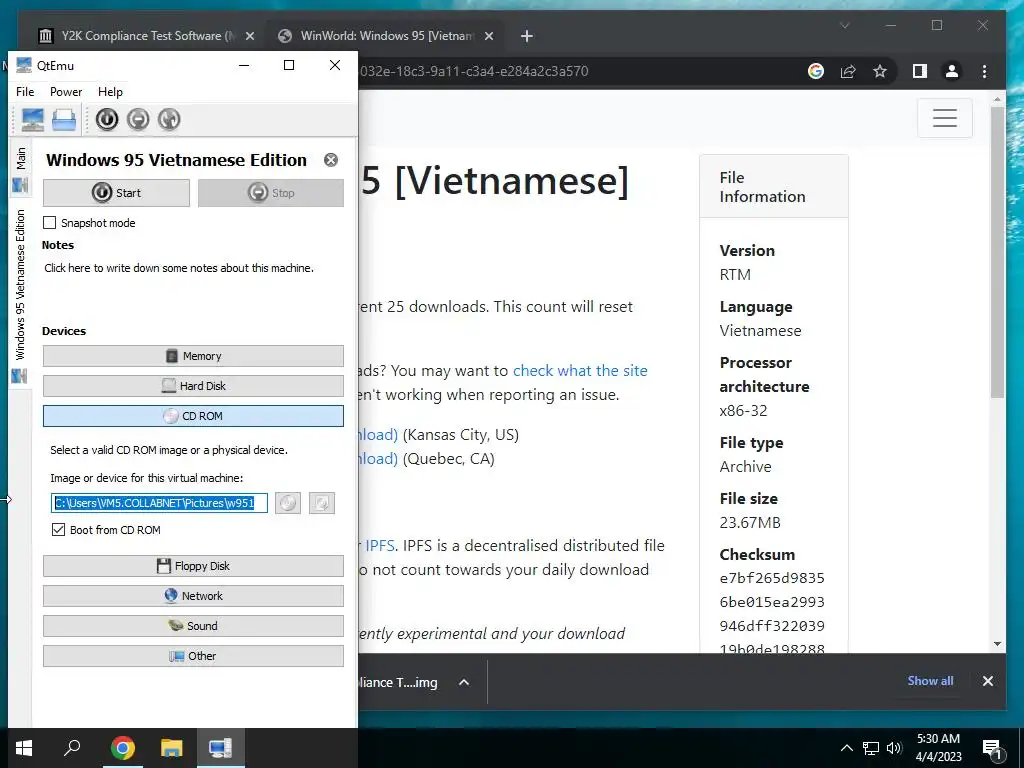Click the power on toolbar icon in QtEmu
The width and height of the screenshot is (1024, 768).
(107, 120)
